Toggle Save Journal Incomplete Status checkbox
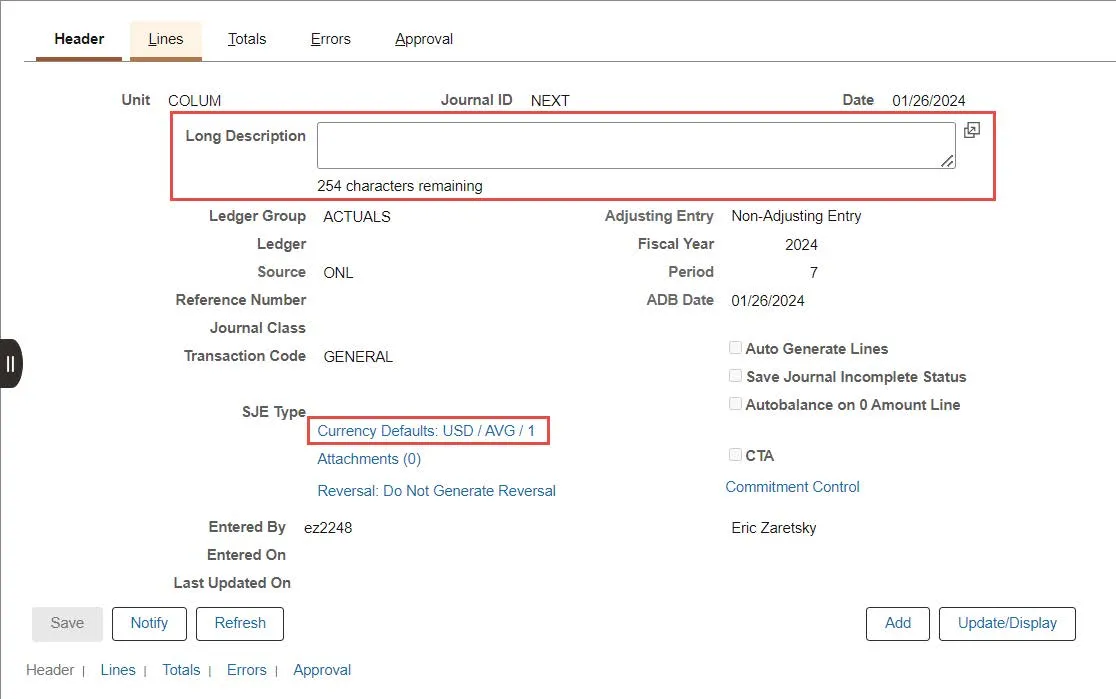The image size is (1116, 699). (x=735, y=375)
